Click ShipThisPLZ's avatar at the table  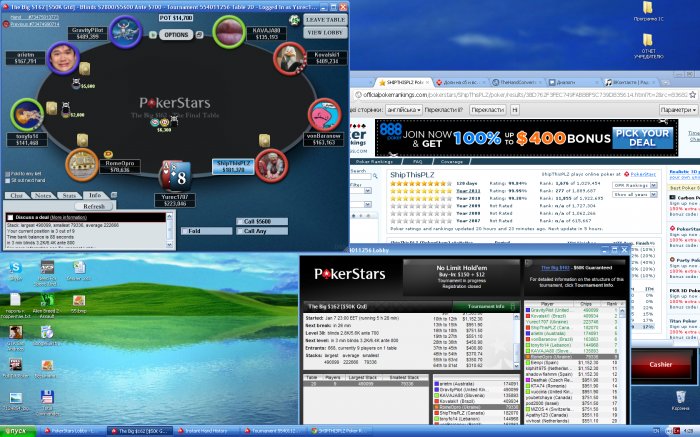(x=271, y=166)
